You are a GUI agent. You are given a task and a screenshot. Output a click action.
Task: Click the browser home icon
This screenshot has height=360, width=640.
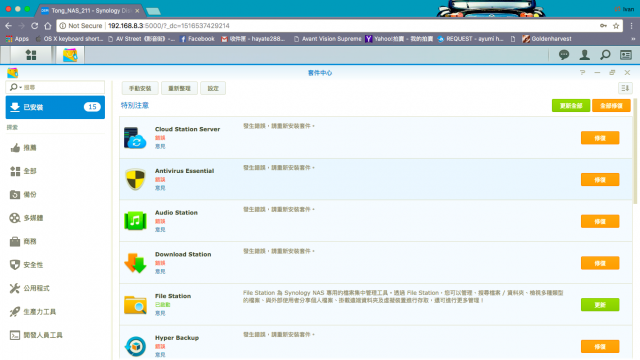click(x=48, y=26)
